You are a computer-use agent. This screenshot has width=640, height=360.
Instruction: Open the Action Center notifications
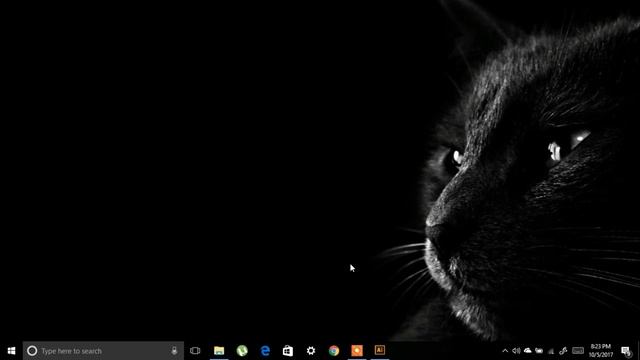coord(626,351)
